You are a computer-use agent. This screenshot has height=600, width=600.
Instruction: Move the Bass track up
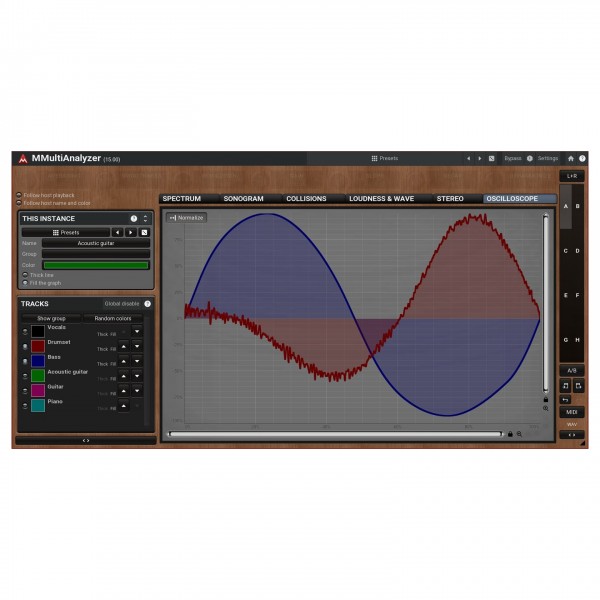point(124,361)
